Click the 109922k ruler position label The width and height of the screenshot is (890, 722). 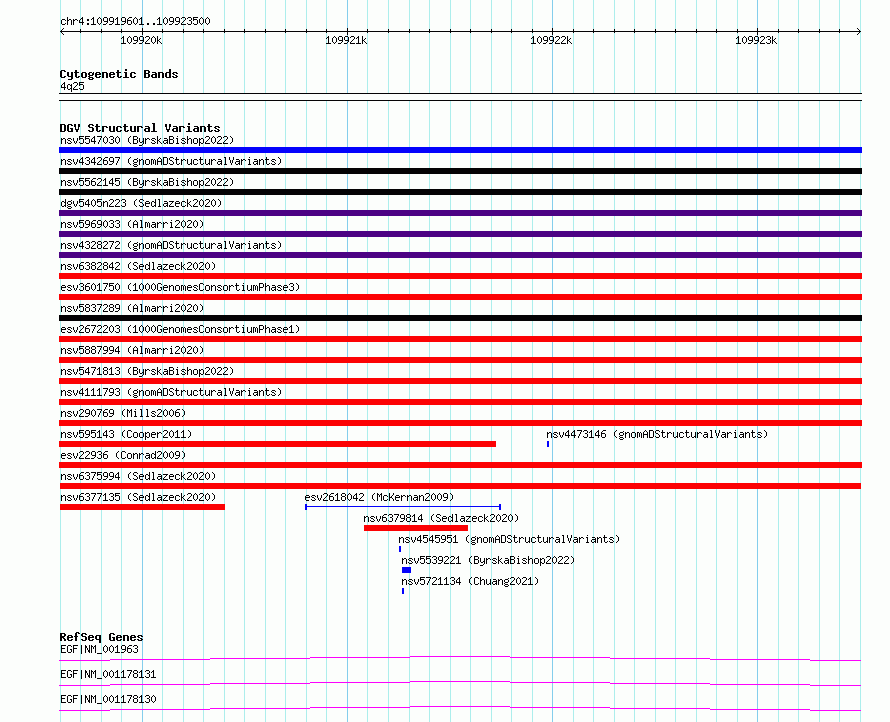551,40
